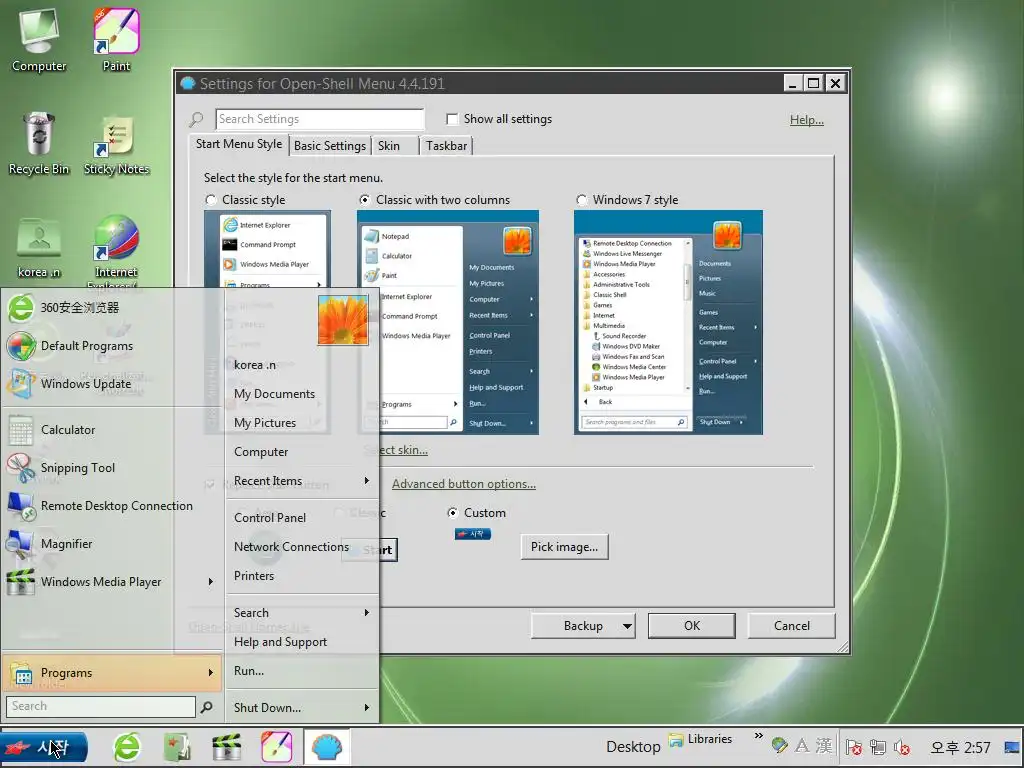Open Default Programs from start menu

point(111,345)
